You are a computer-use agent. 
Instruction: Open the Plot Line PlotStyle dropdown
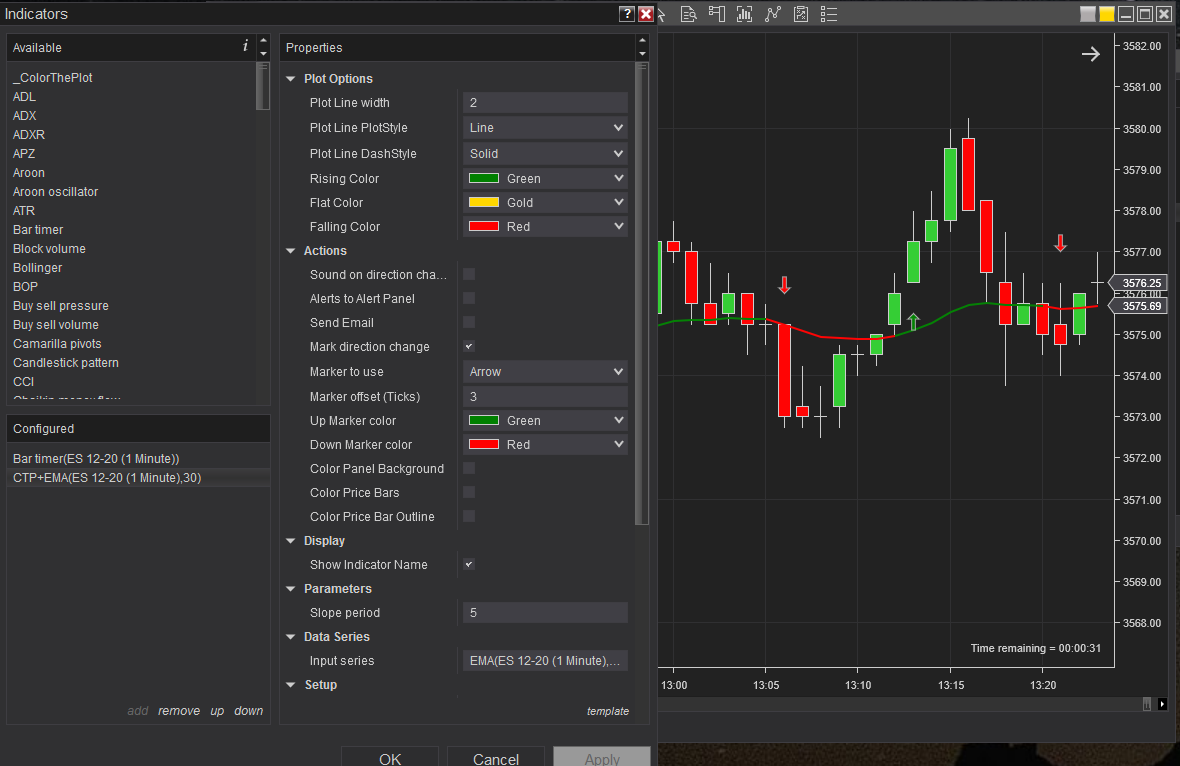[x=545, y=128]
